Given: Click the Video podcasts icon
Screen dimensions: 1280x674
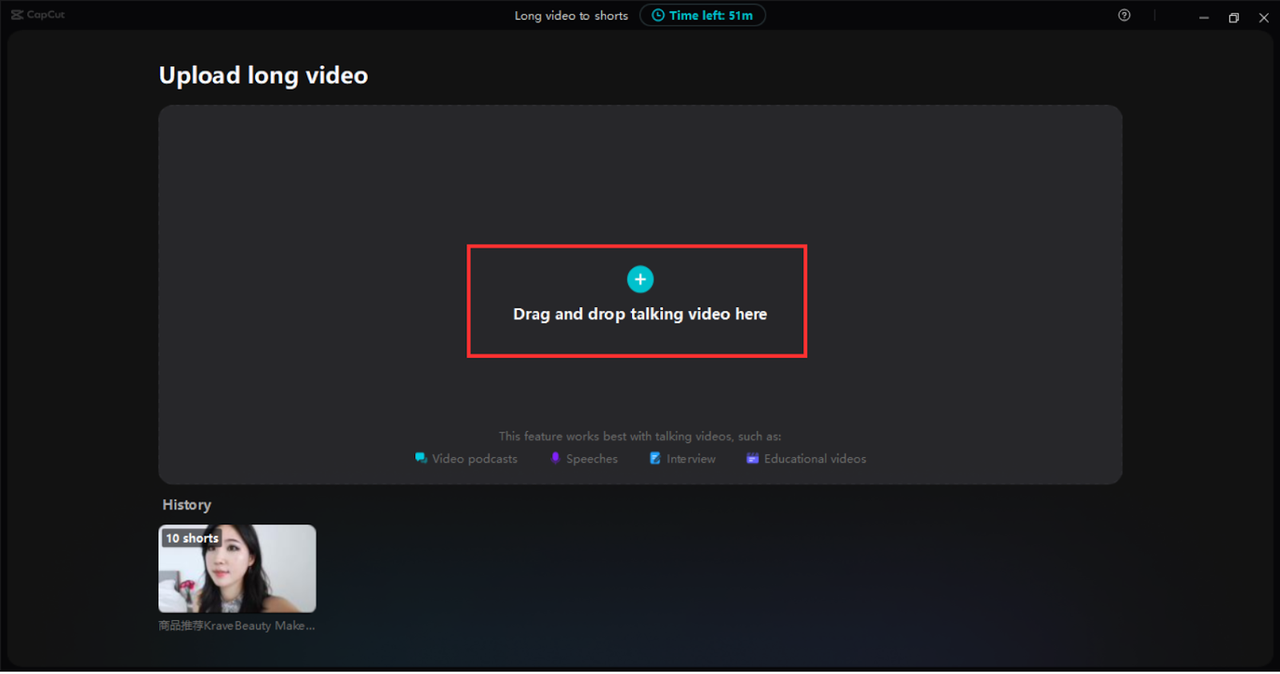Looking at the screenshot, I should point(421,458).
